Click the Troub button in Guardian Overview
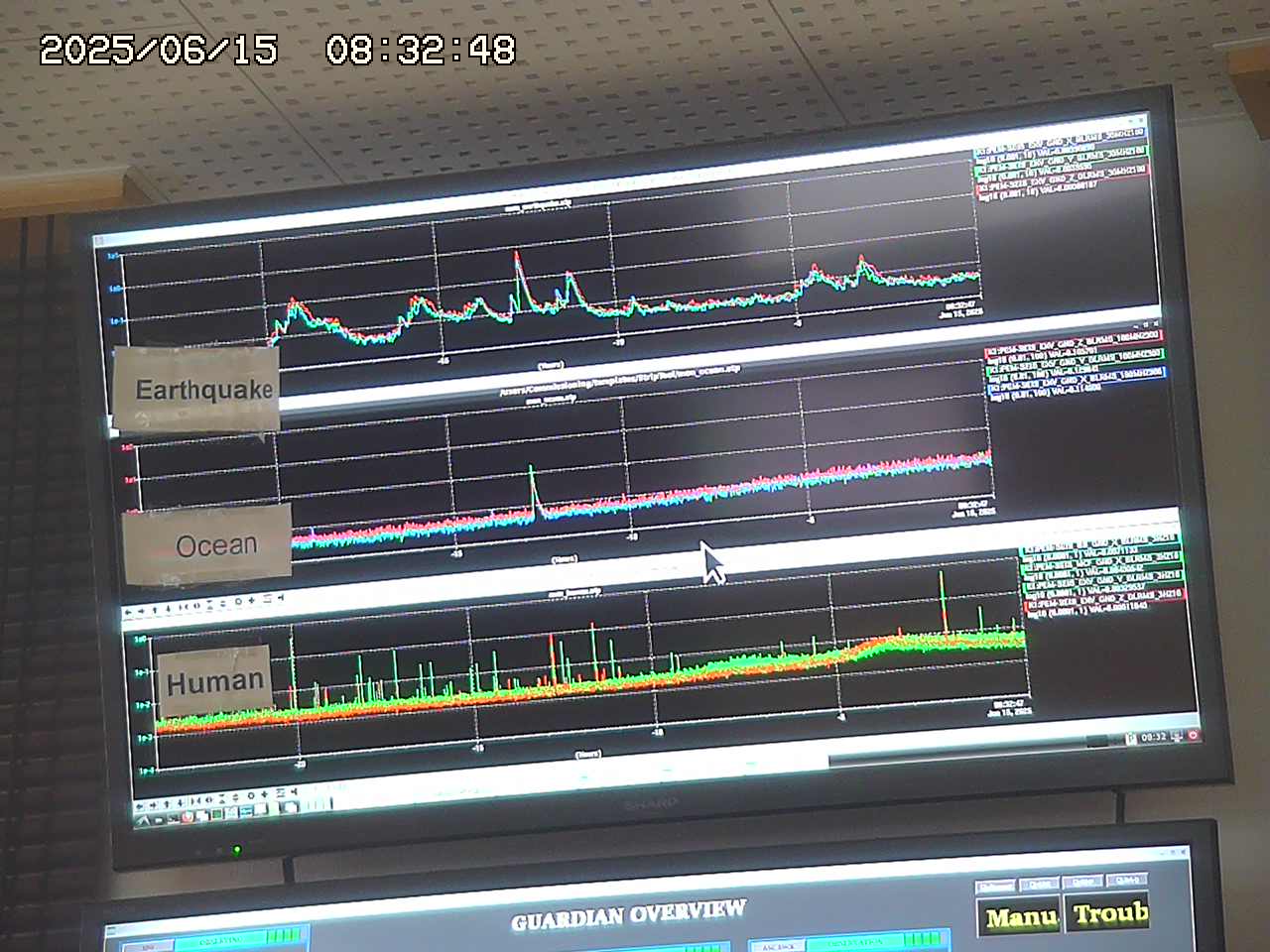The image size is (1270, 952). [x=1107, y=912]
